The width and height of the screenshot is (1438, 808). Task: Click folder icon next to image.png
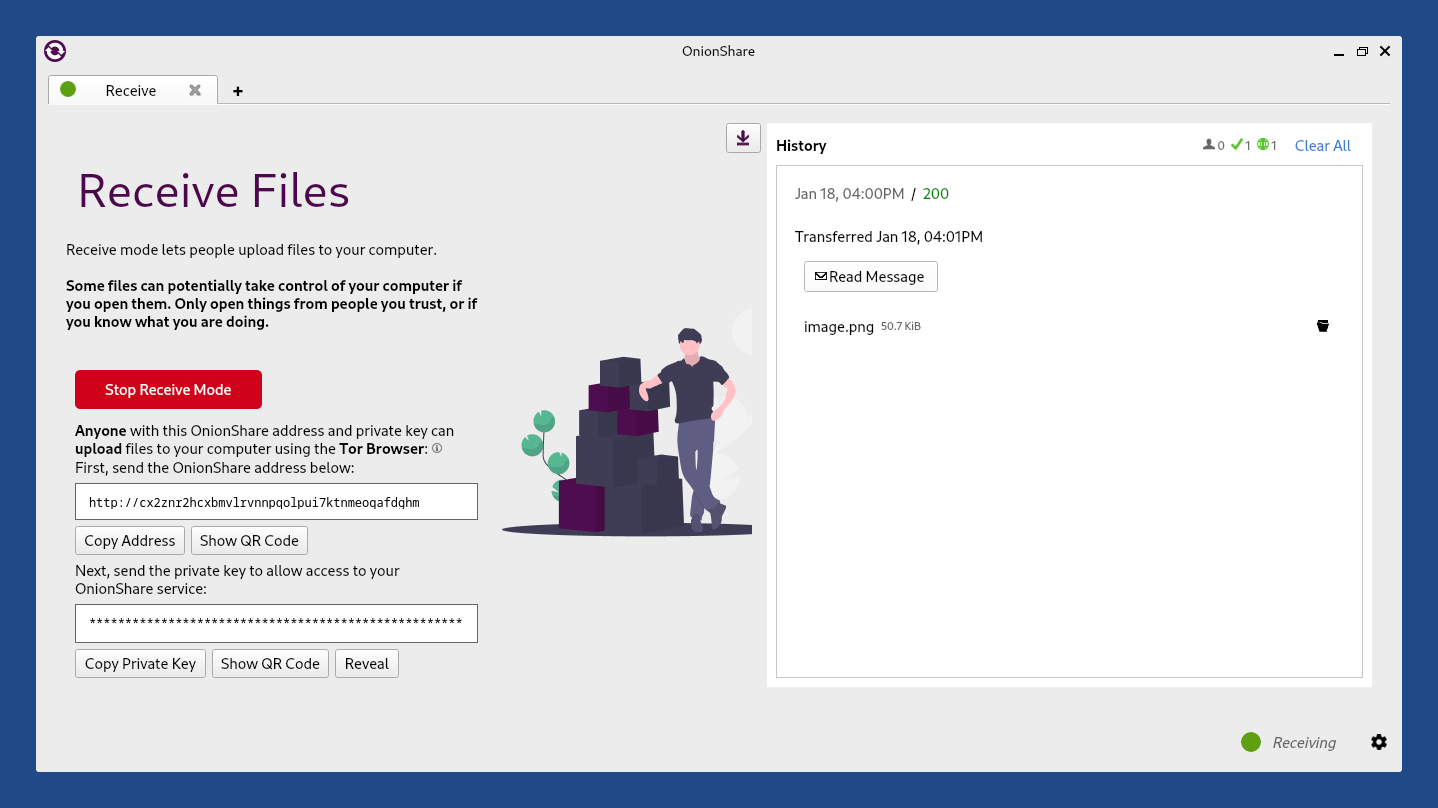pos(1323,326)
